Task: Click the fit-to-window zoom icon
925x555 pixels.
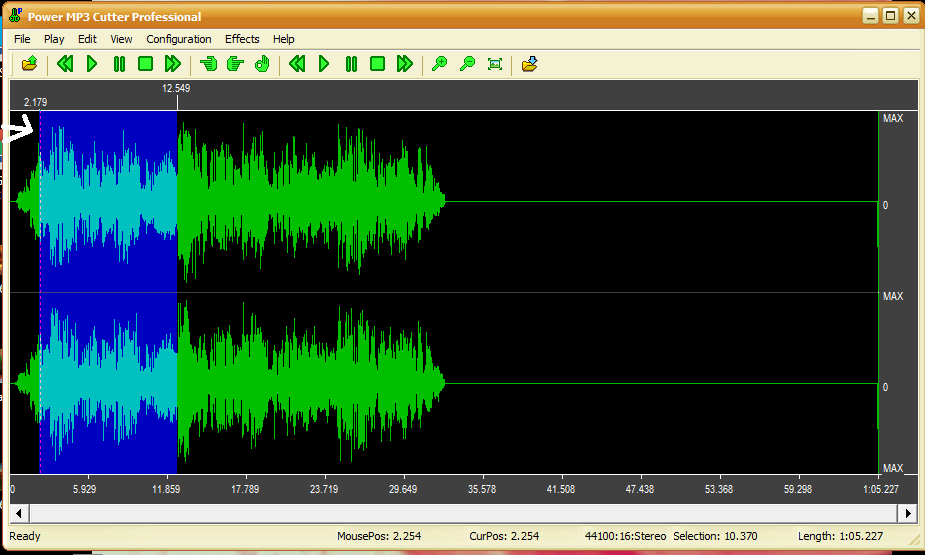Action: 495,64
